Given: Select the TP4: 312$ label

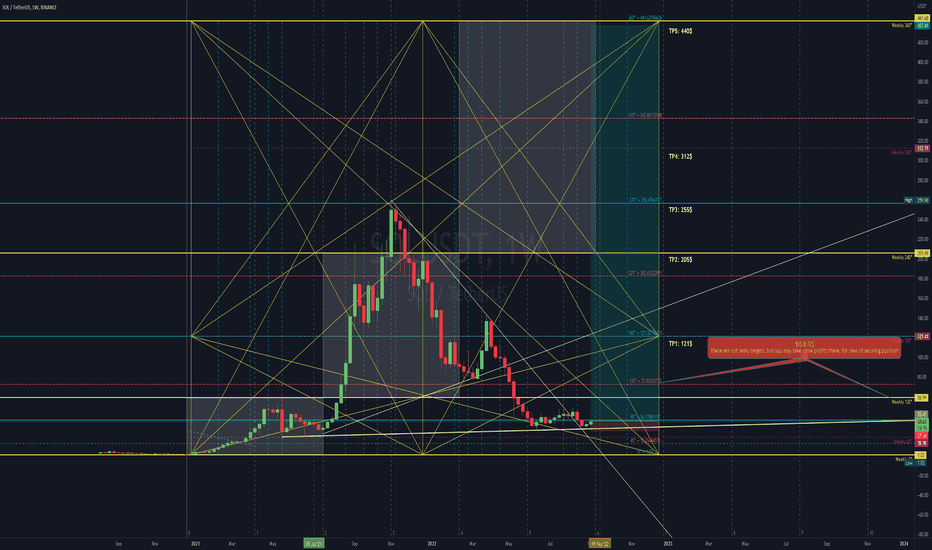Looking at the screenshot, I should pos(680,156).
